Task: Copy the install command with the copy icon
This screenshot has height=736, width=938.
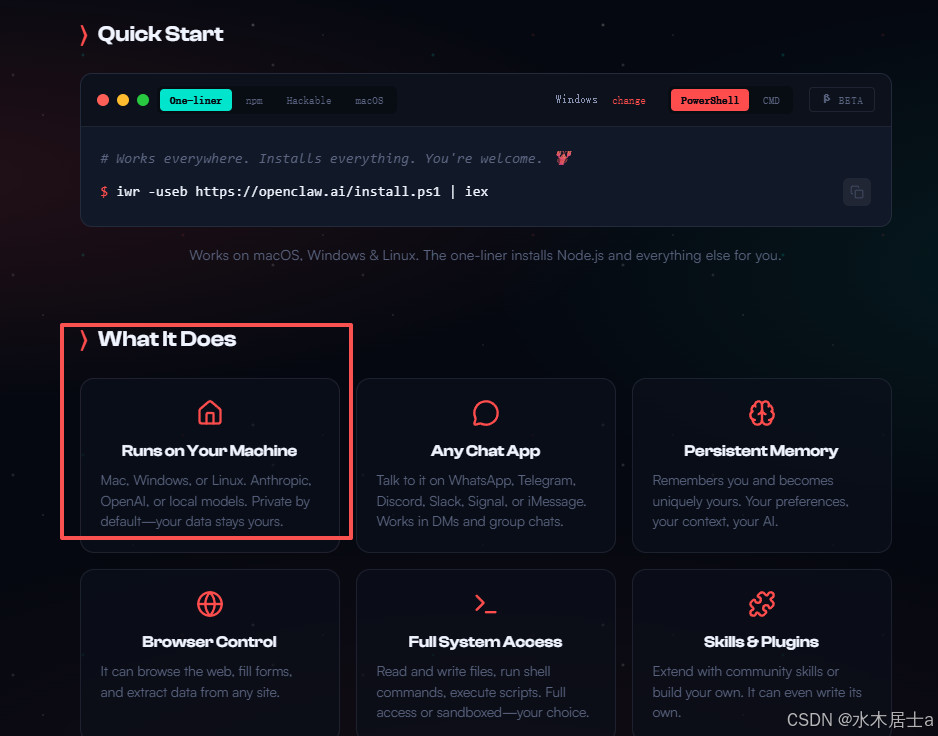Action: click(857, 192)
